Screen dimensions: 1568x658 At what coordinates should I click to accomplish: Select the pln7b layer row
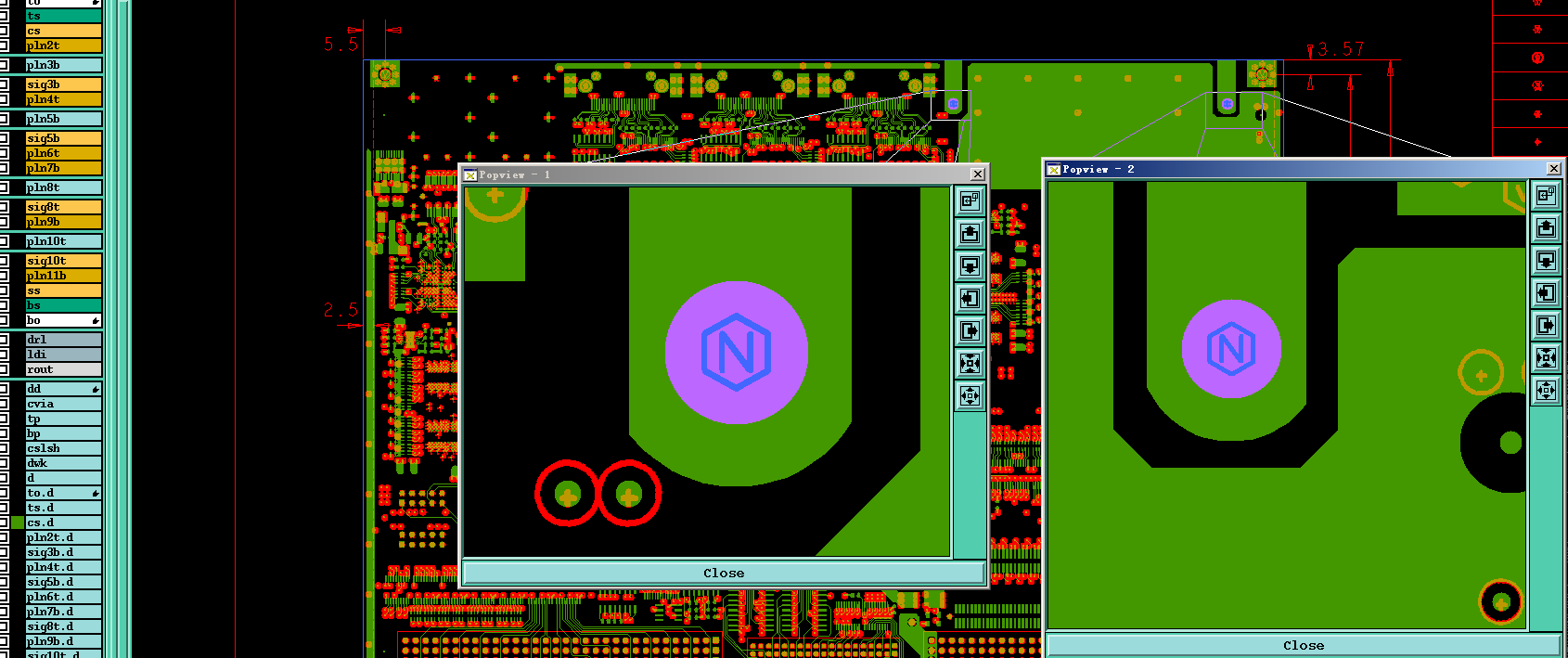63,168
